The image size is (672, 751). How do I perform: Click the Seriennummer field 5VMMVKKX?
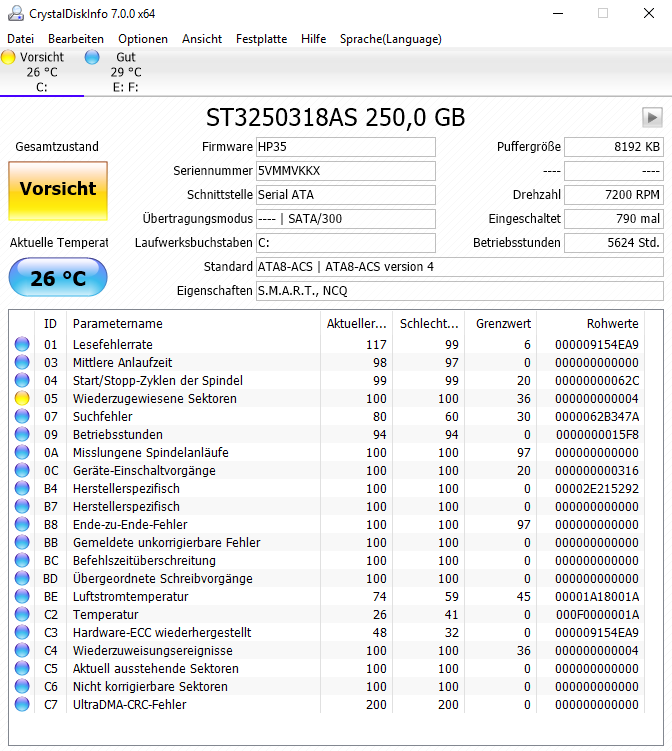[x=345, y=171]
